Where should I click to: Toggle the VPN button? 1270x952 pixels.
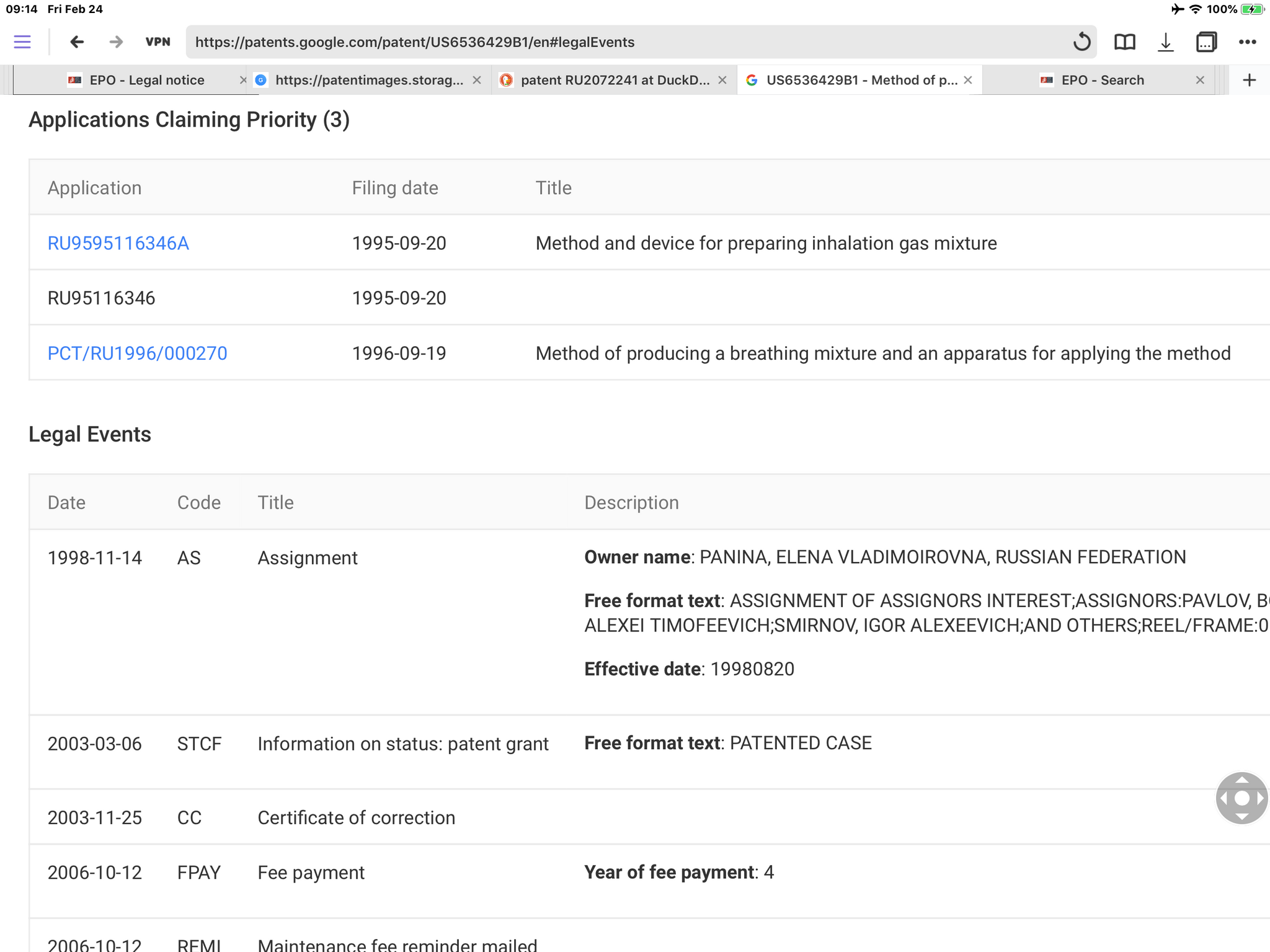click(158, 42)
